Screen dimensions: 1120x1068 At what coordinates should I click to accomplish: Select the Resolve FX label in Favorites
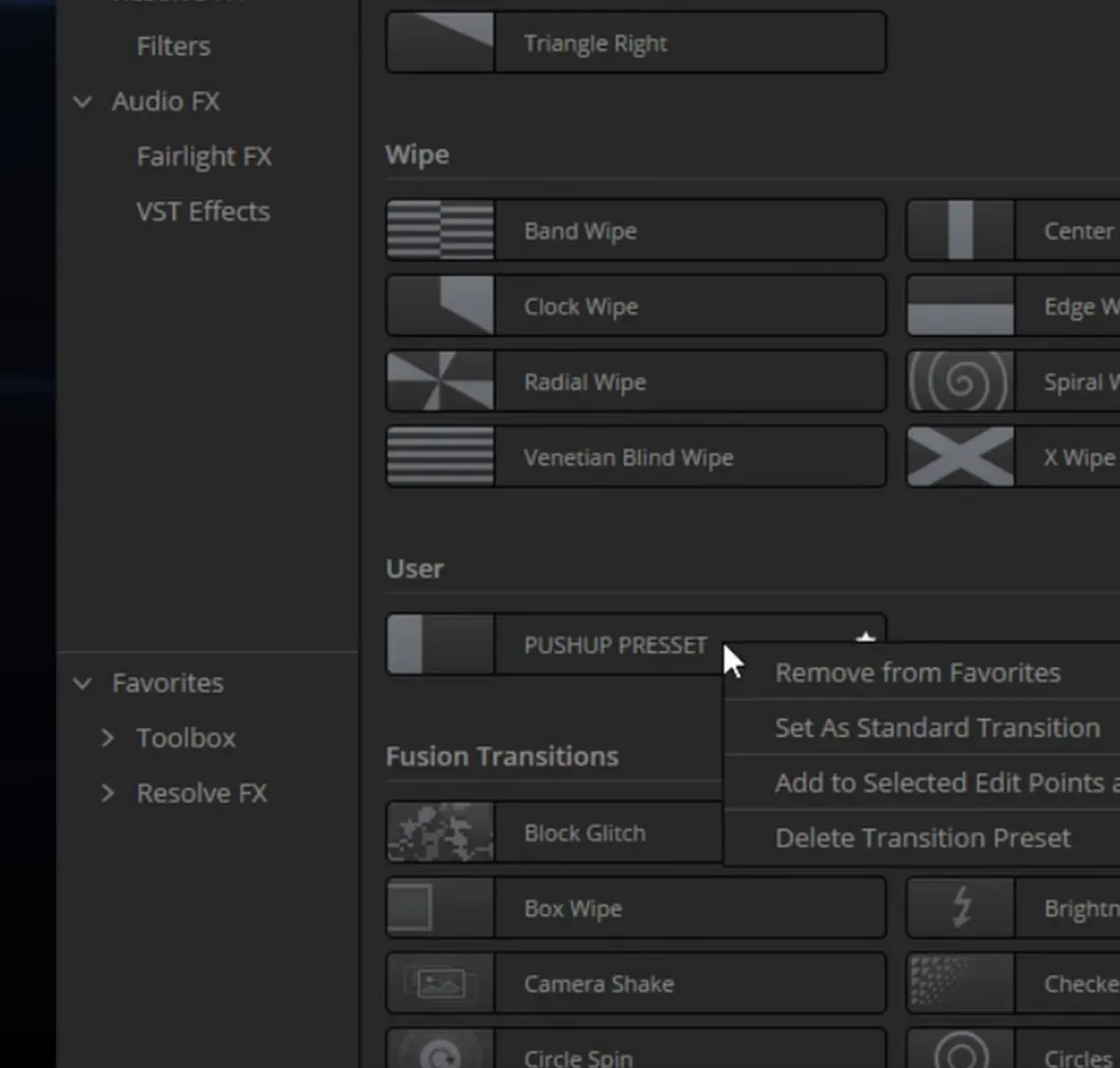tap(202, 793)
